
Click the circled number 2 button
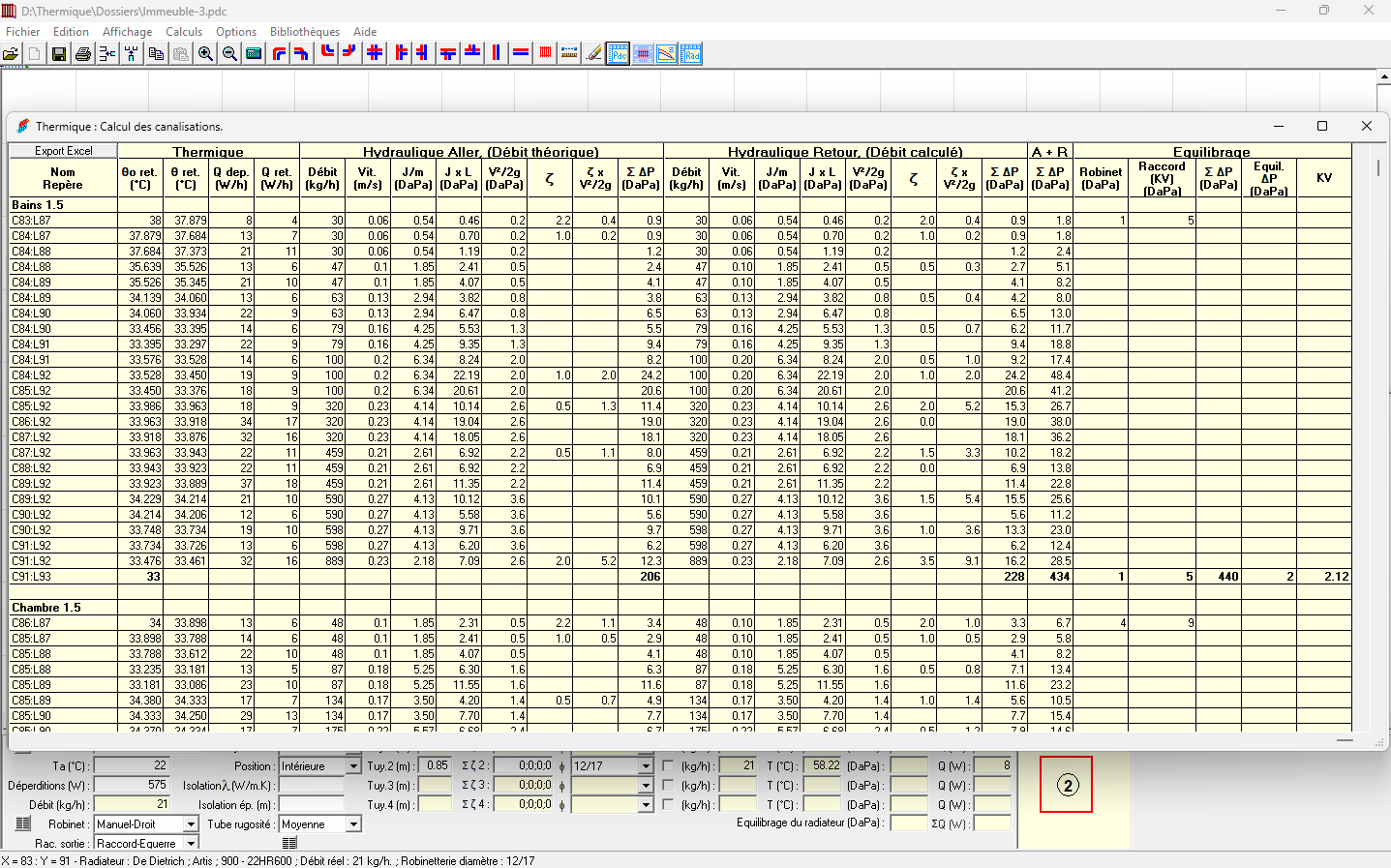point(1067,785)
